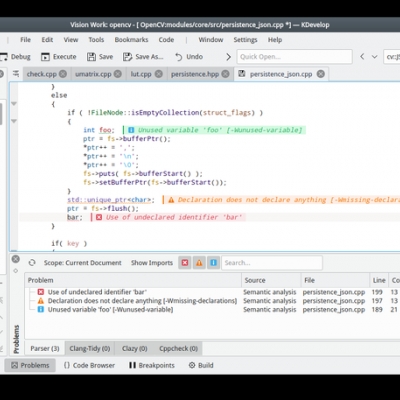Close the umatrix.cpp tab
This screenshot has width=400, height=400.
tap(118, 74)
